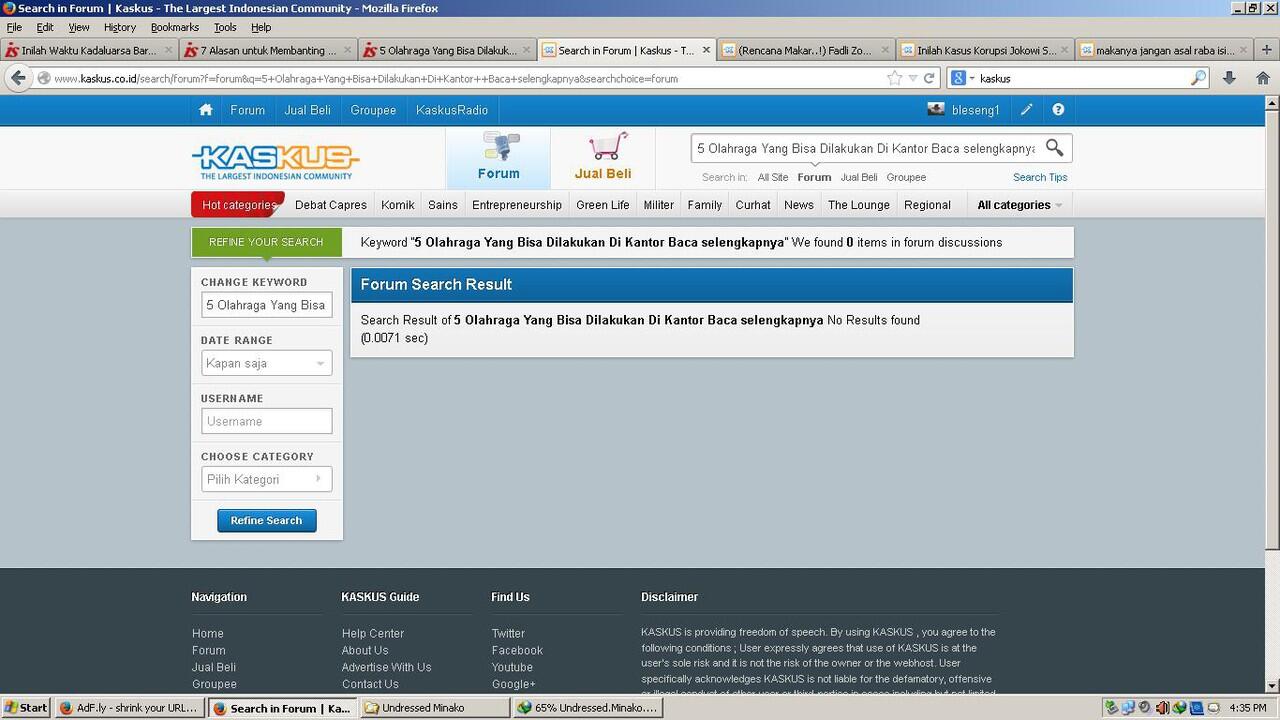Expand the All categories dropdown
This screenshot has height=720, width=1280.
[x=1019, y=205]
